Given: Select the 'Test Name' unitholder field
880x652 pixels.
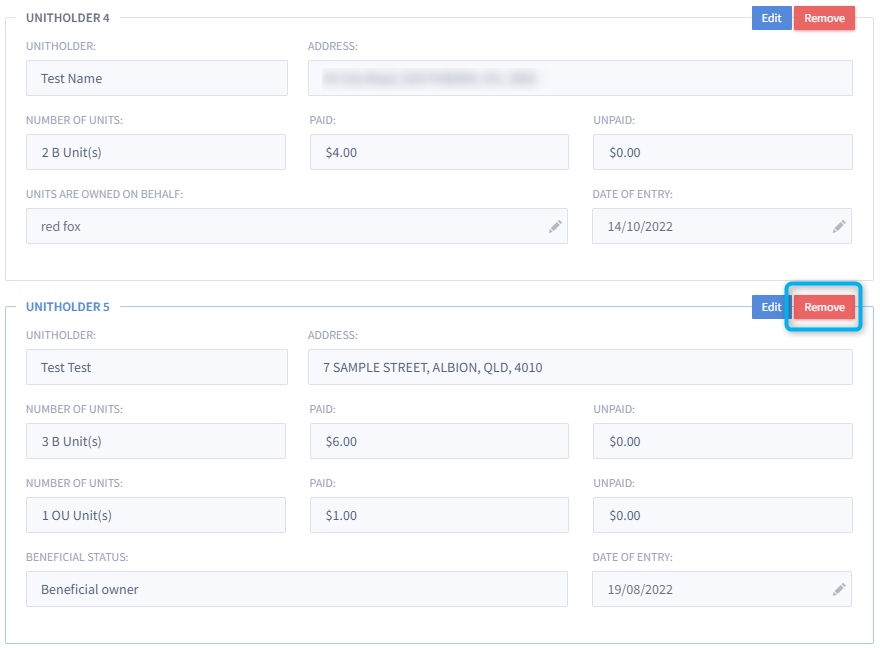Looking at the screenshot, I should coord(157,78).
